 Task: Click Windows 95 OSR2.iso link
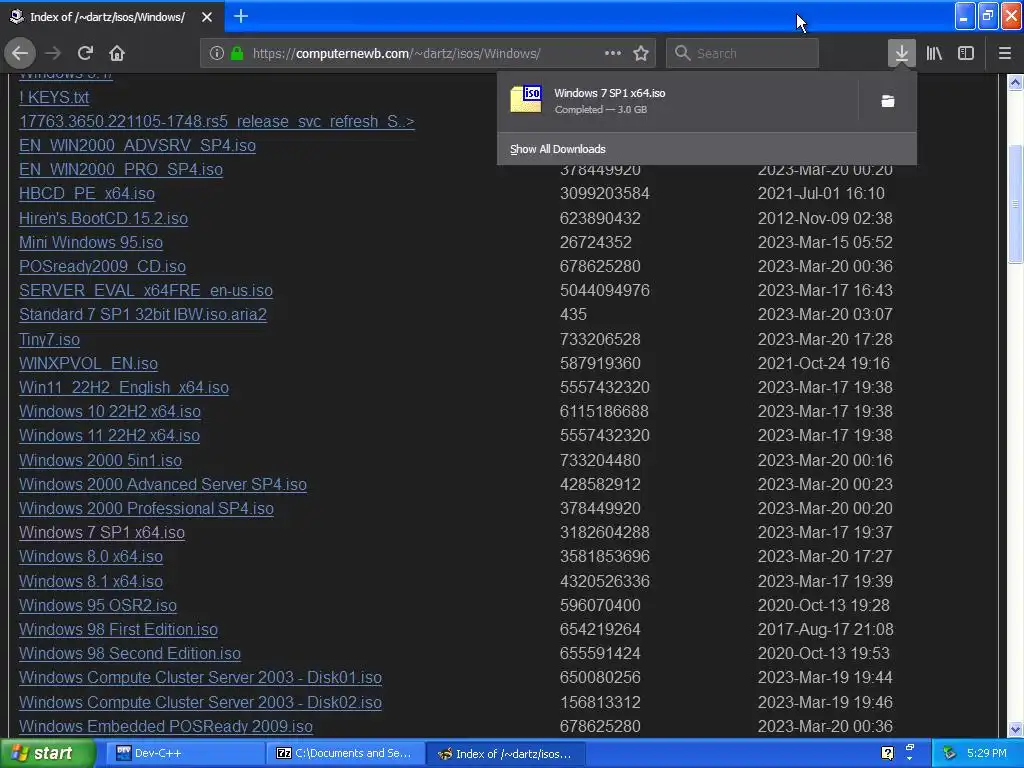(98, 605)
